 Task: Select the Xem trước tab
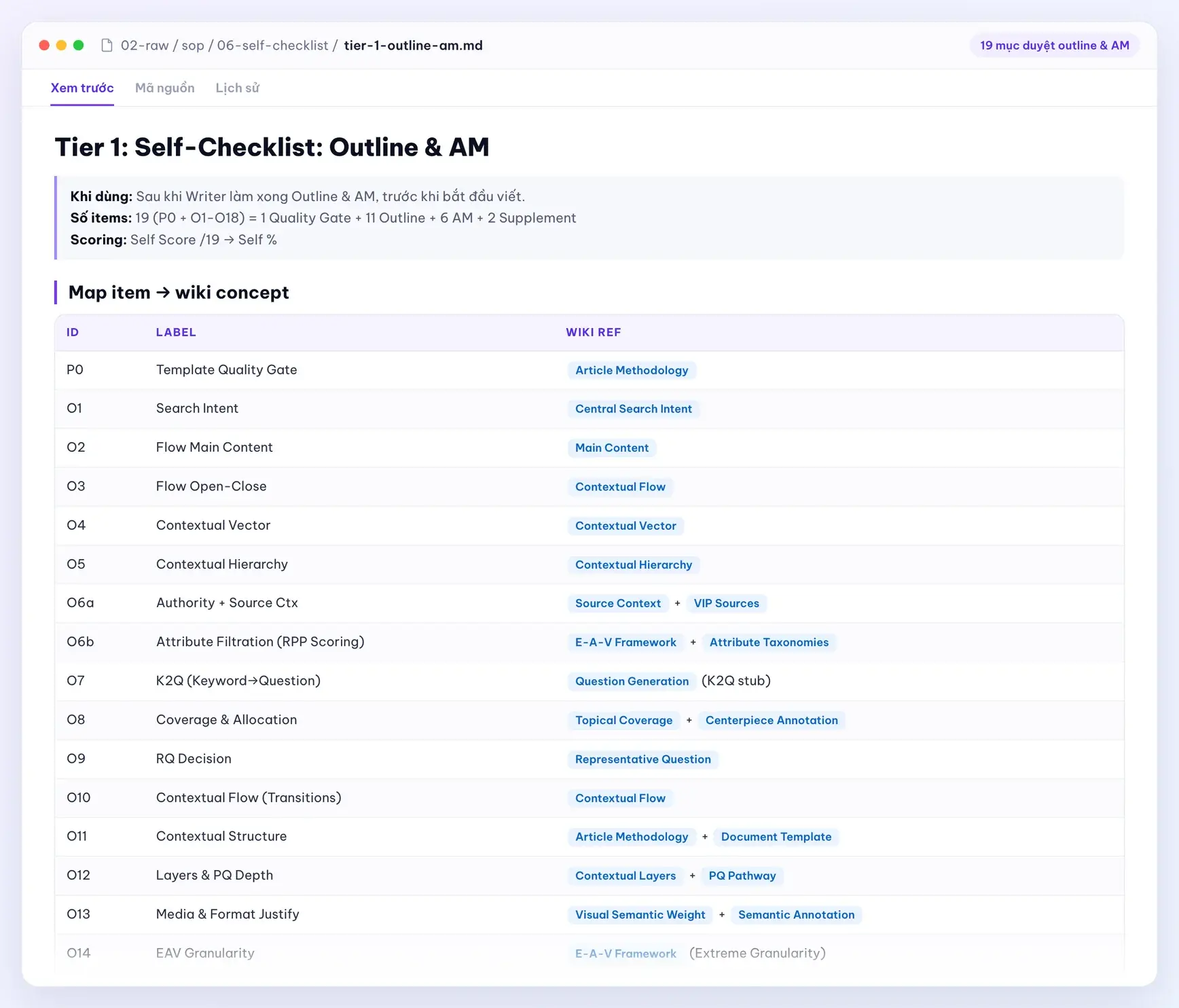pyautogui.click(x=82, y=88)
